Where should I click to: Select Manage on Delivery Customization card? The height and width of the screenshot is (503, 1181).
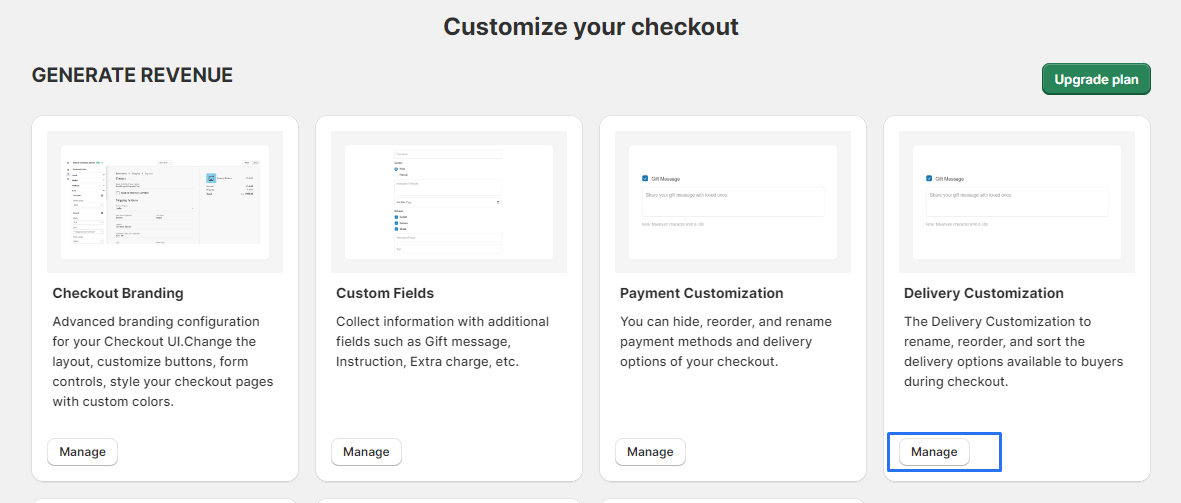(934, 452)
